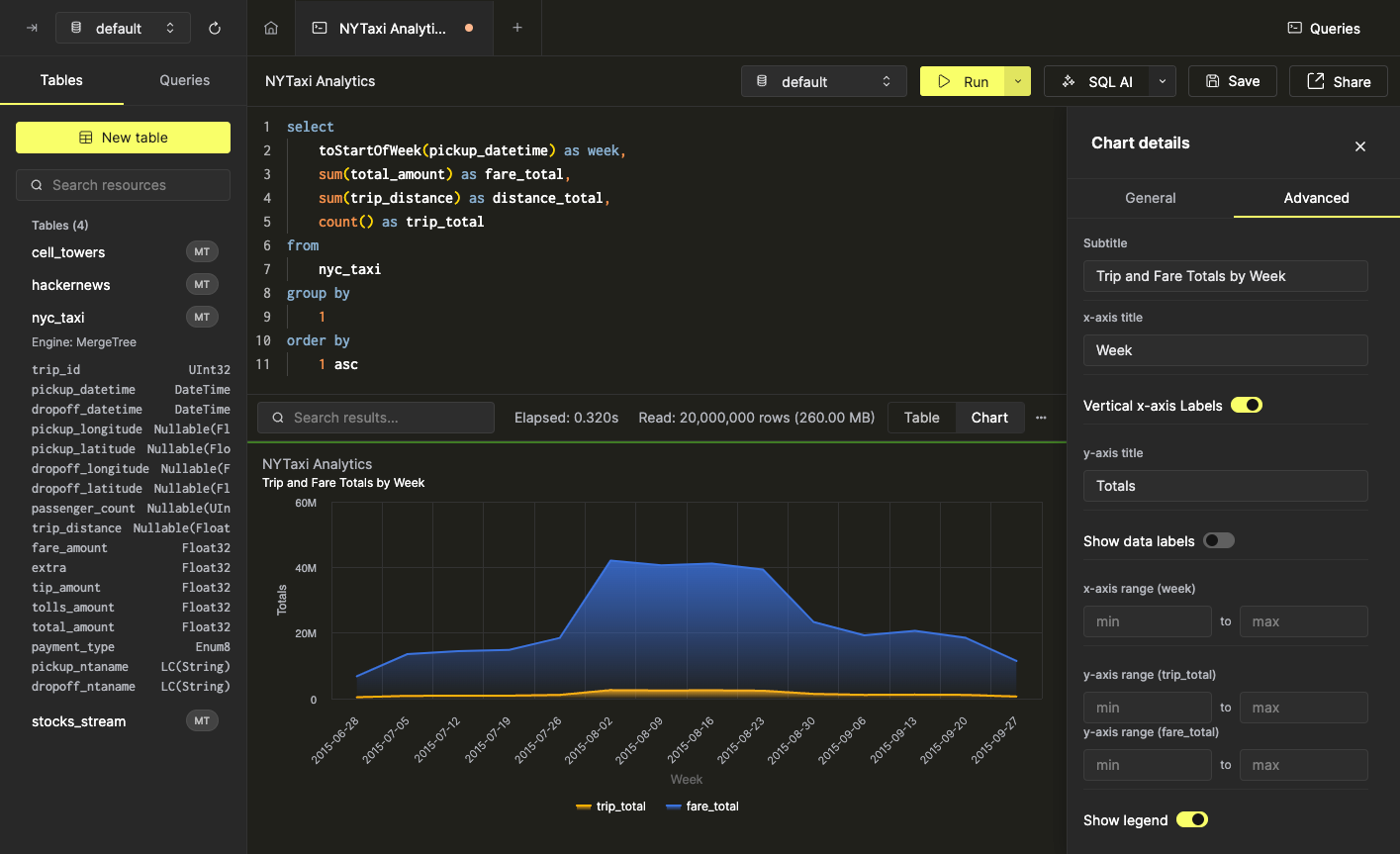Open the SQL AI dropdown chevron
Screen dimensions: 1400x854
click(1163, 82)
